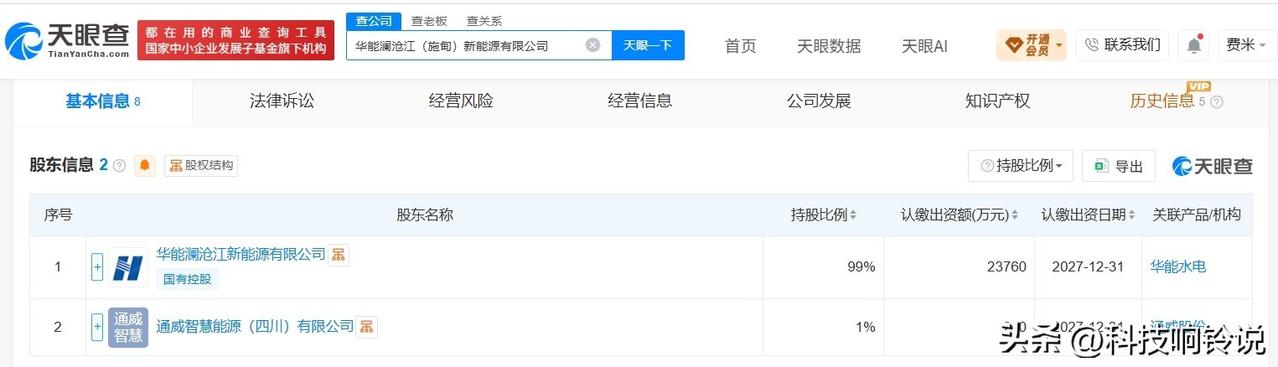Open the 持股比例 filter dropdown
This screenshot has height=367, width=1278.
point(1021,166)
